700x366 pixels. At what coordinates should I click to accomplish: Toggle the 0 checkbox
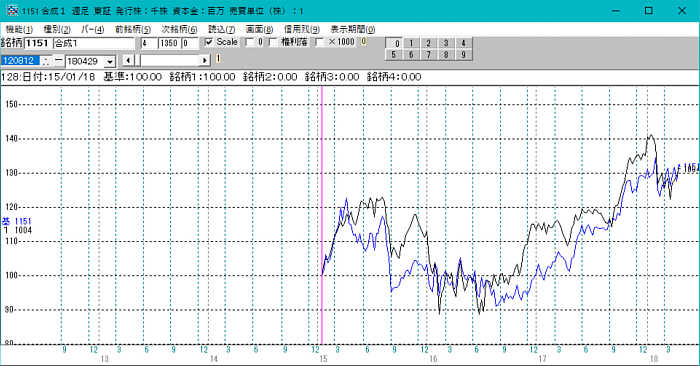pyautogui.click(x=250, y=42)
